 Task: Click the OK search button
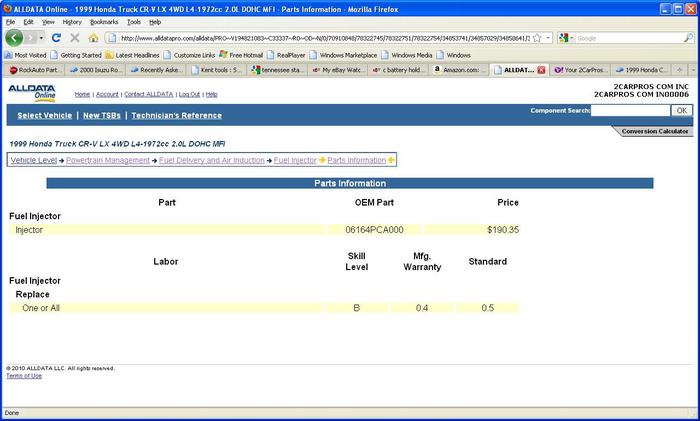click(682, 110)
